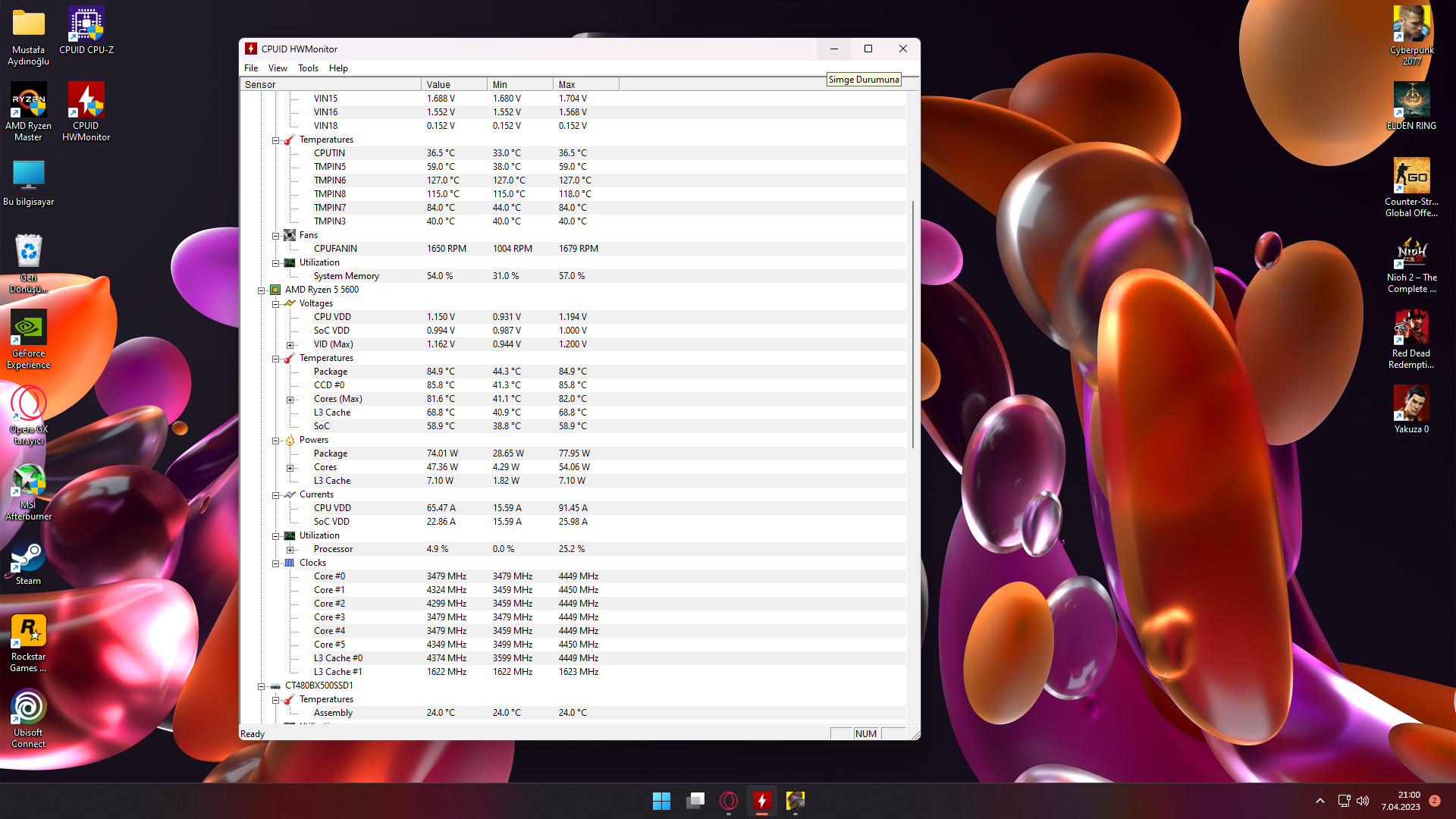Expand the Processor utilization entry
The height and width of the screenshot is (819, 1456).
pos(290,550)
